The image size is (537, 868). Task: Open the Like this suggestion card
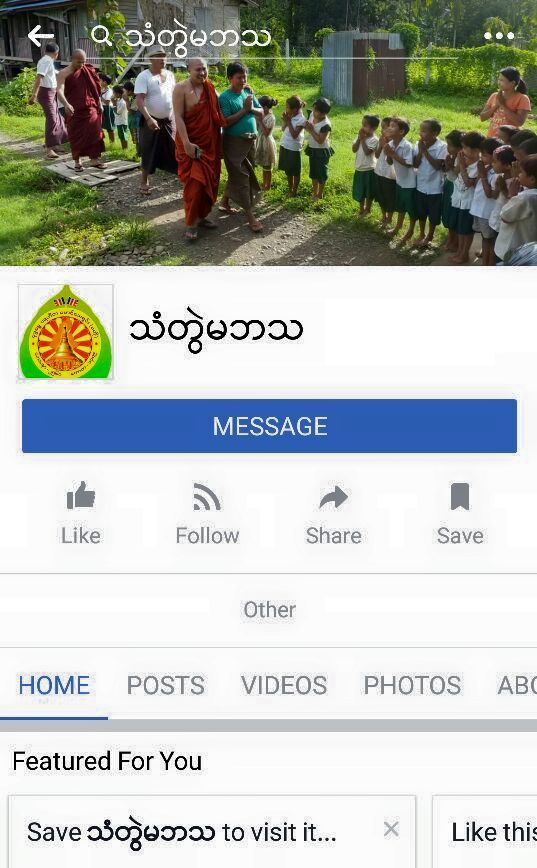click(484, 831)
